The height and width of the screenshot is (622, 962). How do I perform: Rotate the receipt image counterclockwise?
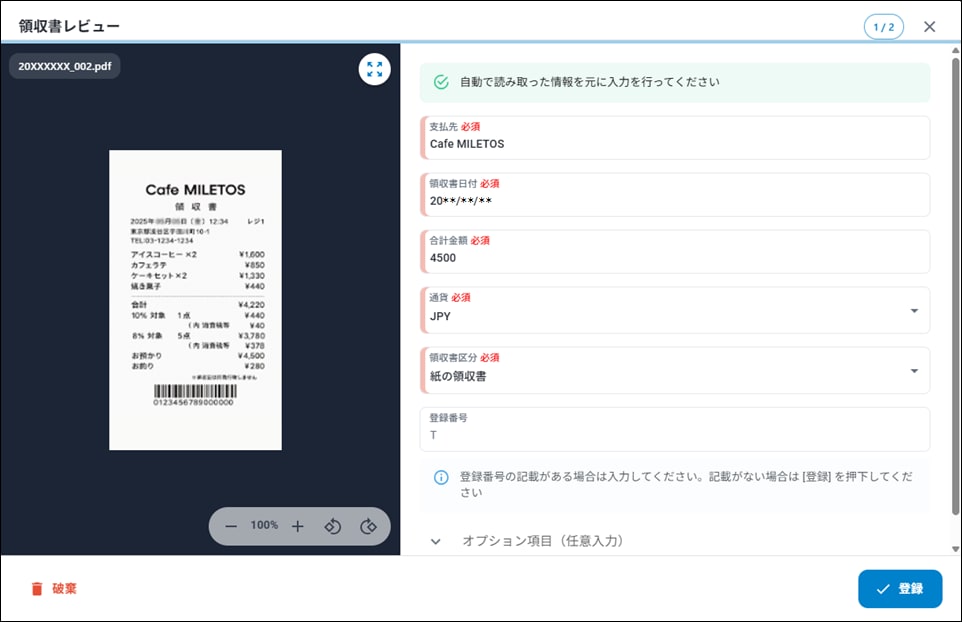(x=334, y=526)
